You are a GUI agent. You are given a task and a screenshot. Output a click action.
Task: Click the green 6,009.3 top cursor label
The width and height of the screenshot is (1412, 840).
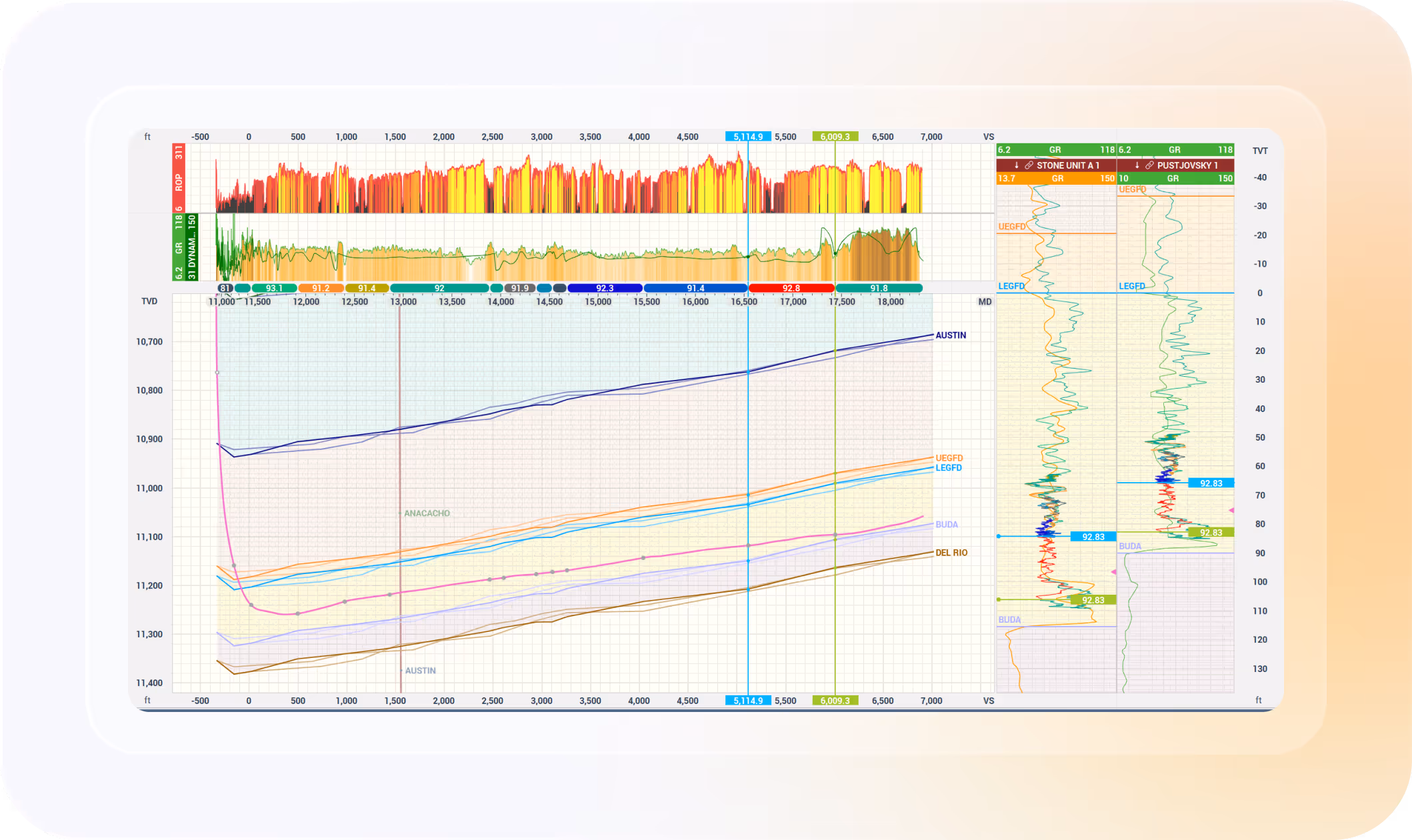tap(835, 137)
